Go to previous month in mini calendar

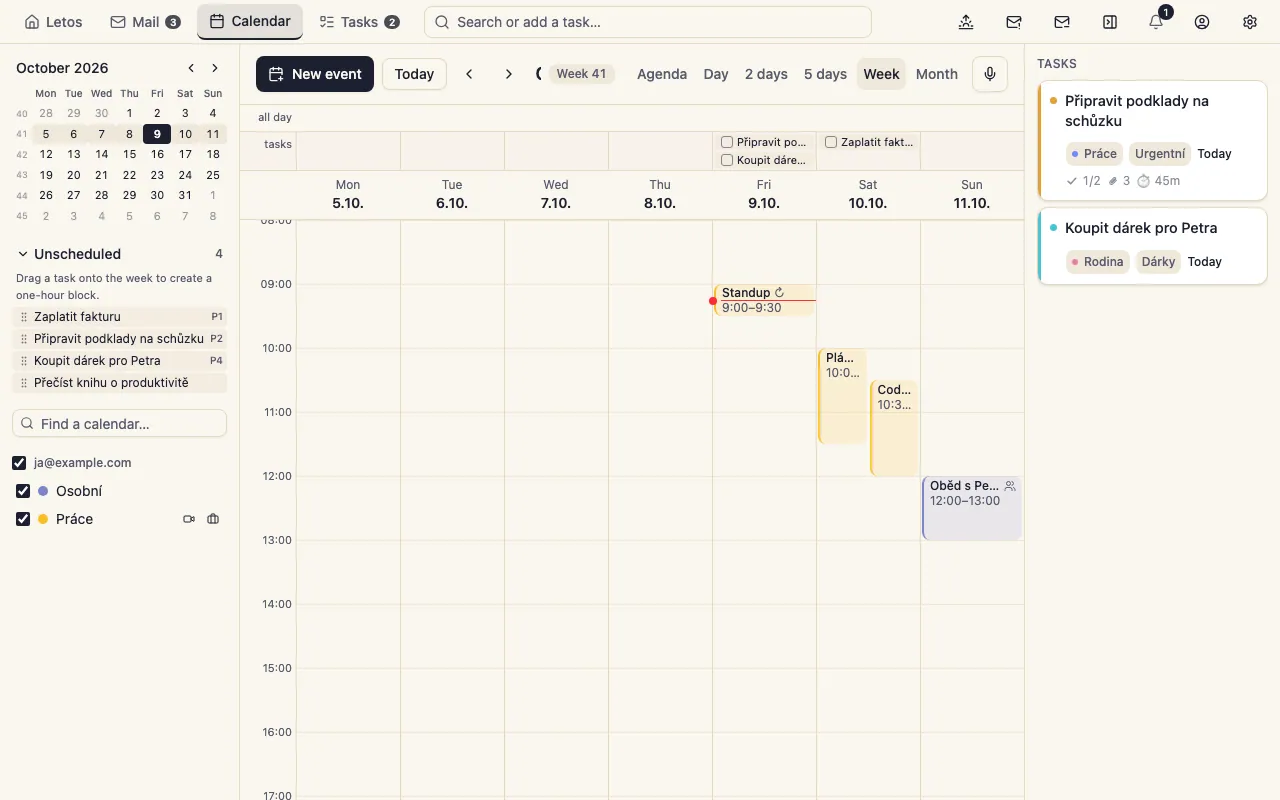[192, 68]
